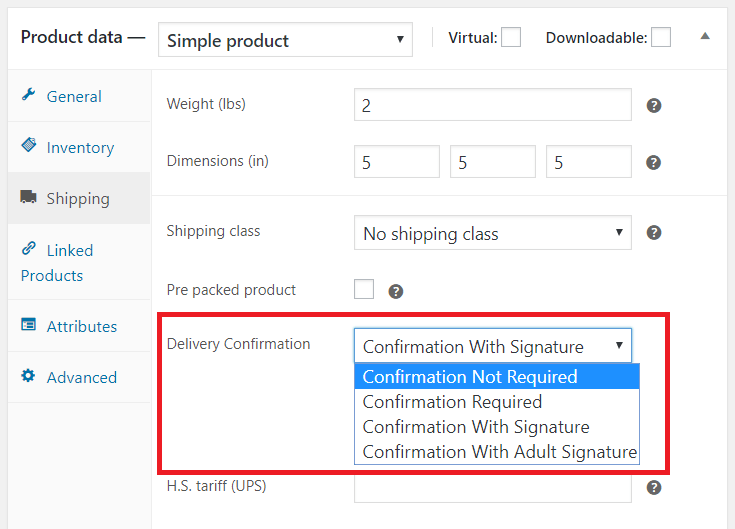Viewport: 735px width, 529px height.
Task: Check the Pre packed product box
Action: point(364,289)
